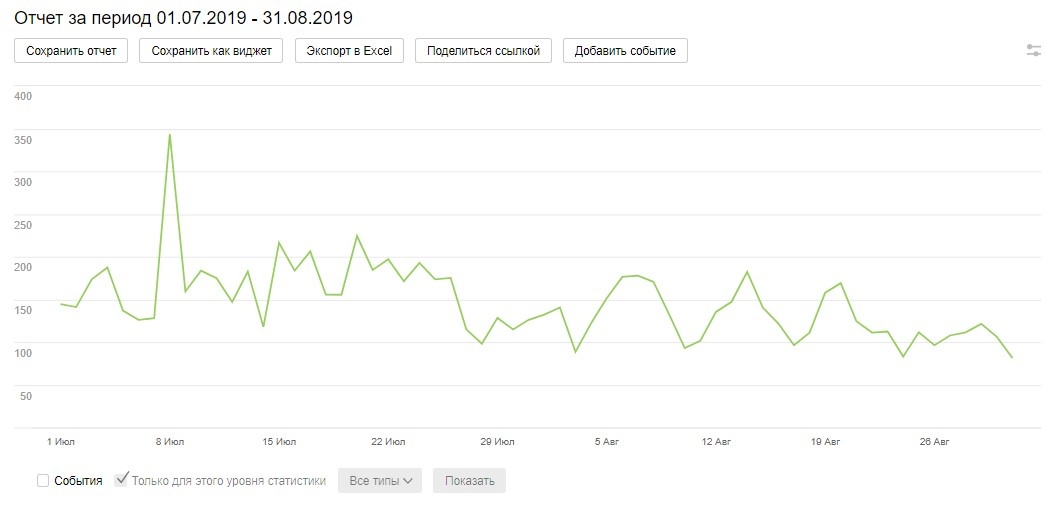Click the 5 Авг axis label
1046x511 pixels.
(x=606, y=442)
